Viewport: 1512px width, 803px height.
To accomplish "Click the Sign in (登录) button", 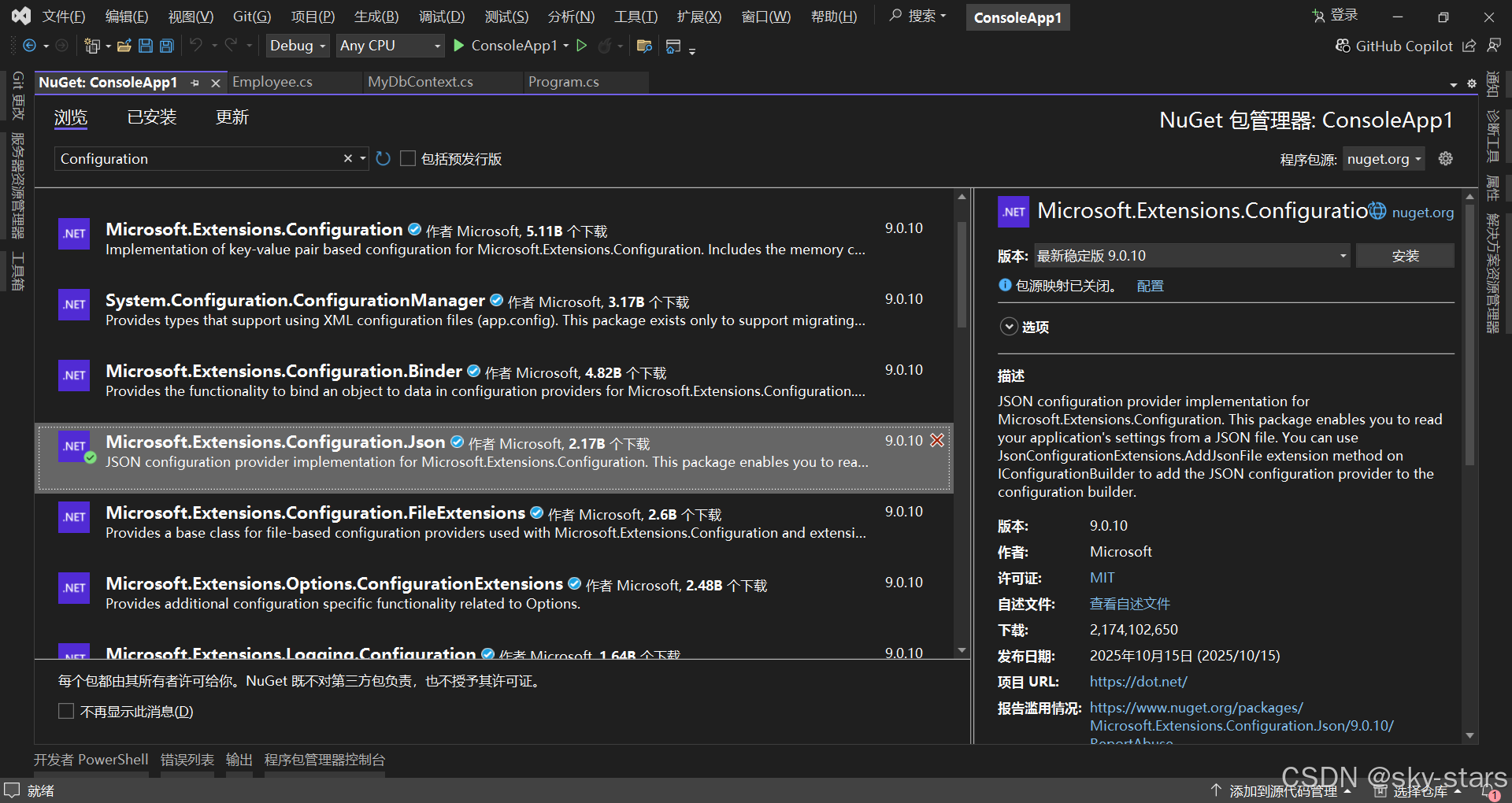I will (1335, 15).
